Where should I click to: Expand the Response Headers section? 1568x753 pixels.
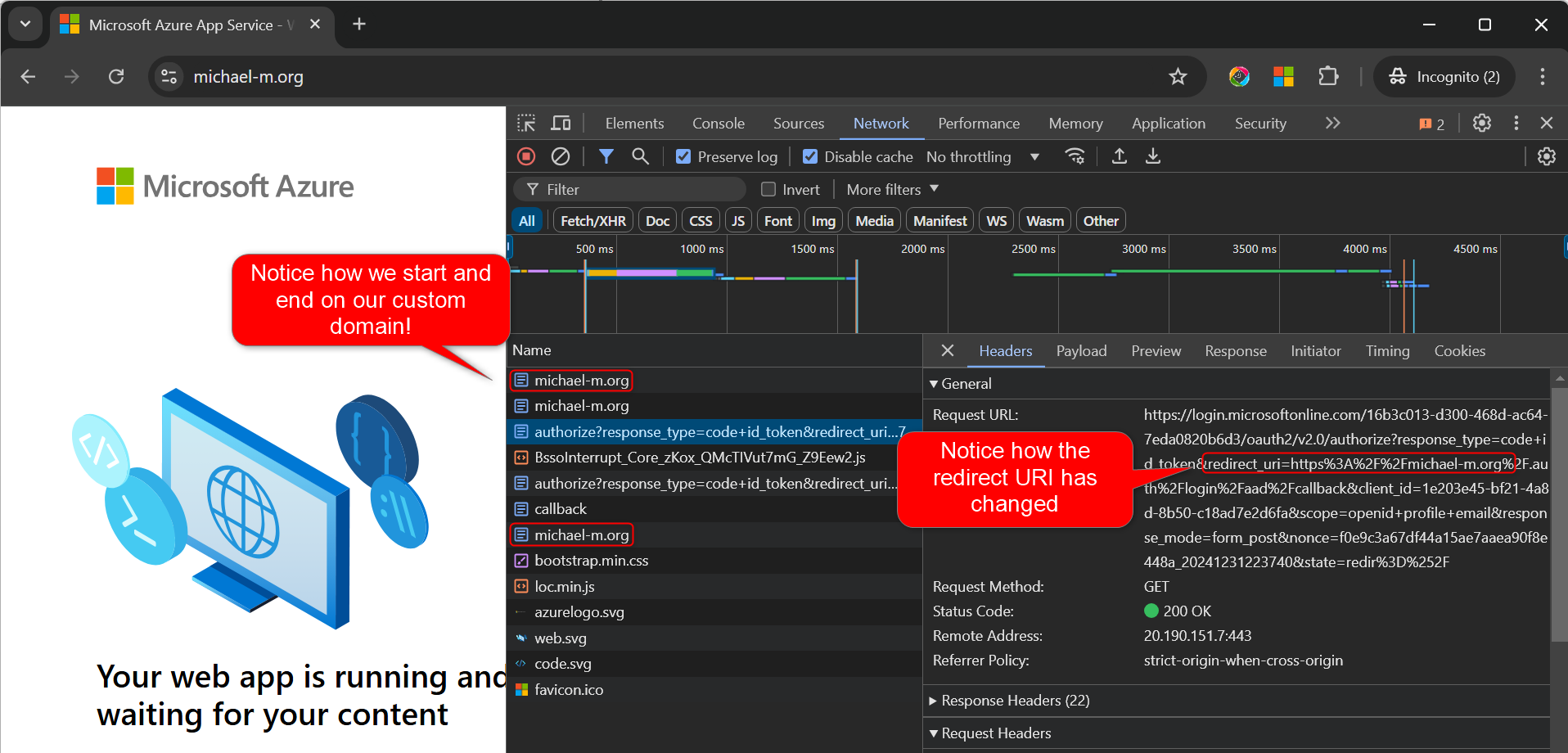tap(1015, 701)
